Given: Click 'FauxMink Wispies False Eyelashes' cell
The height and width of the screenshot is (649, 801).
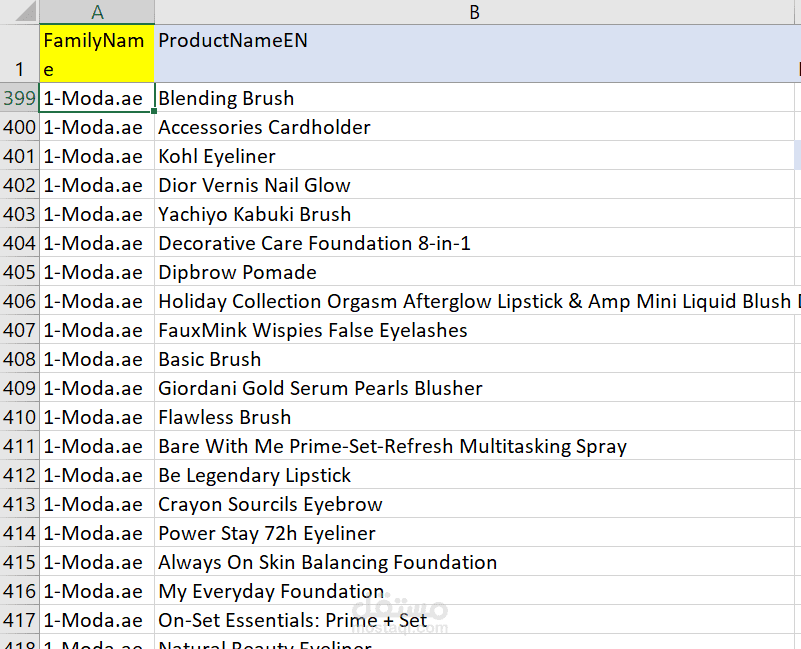Looking at the screenshot, I should (474, 330).
